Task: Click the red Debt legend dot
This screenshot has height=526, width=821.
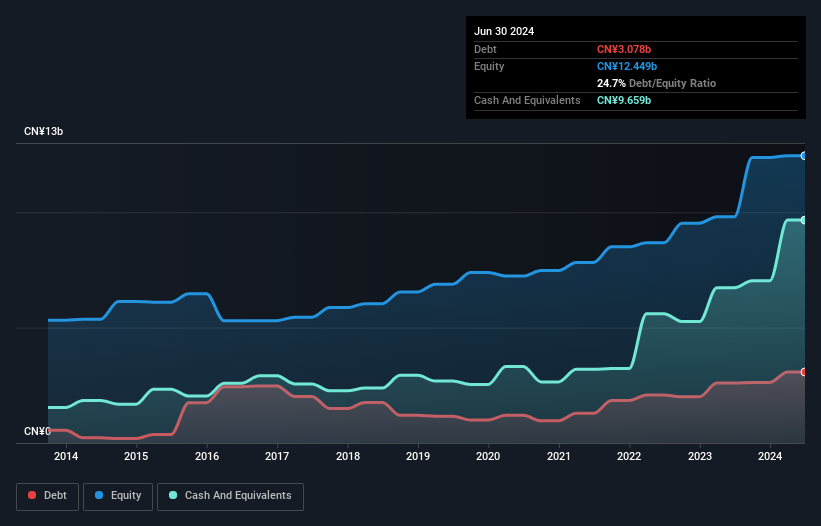Action: click(x=32, y=495)
